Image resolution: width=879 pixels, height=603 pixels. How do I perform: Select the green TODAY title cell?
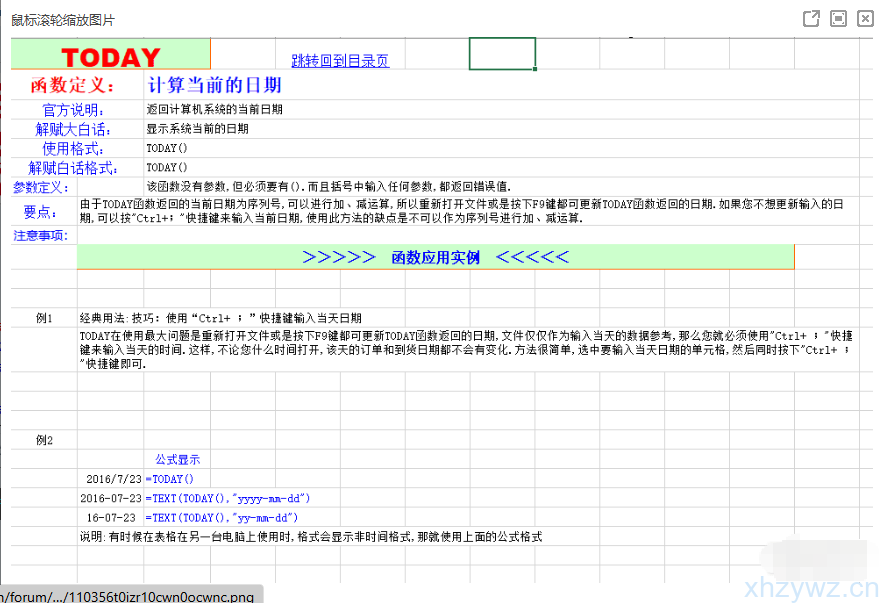pyautogui.click(x=110, y=55)
